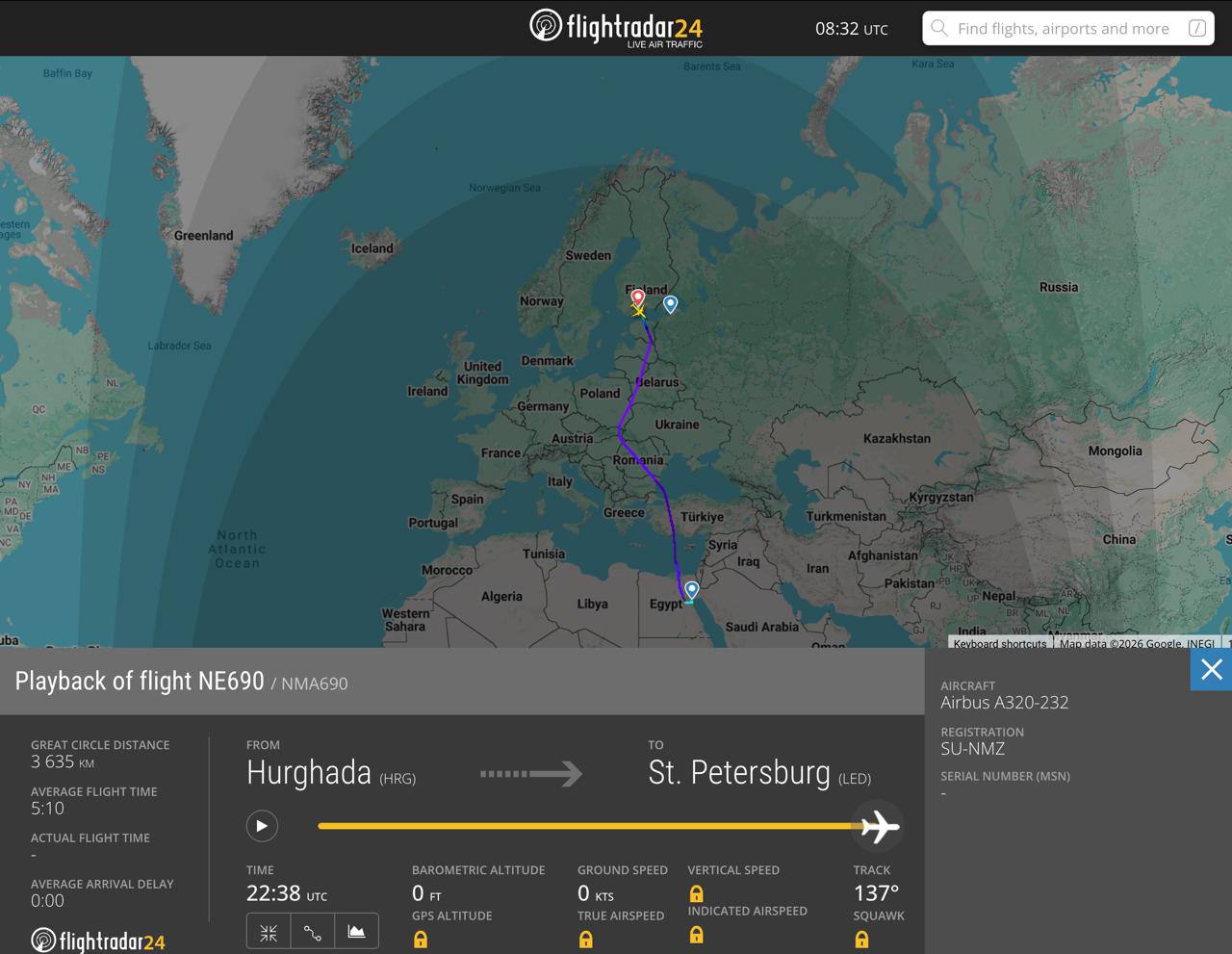This screenshot has height=954, width=1232.
Task: Open the altitude and speed graph icon
Action: [356, 932]
